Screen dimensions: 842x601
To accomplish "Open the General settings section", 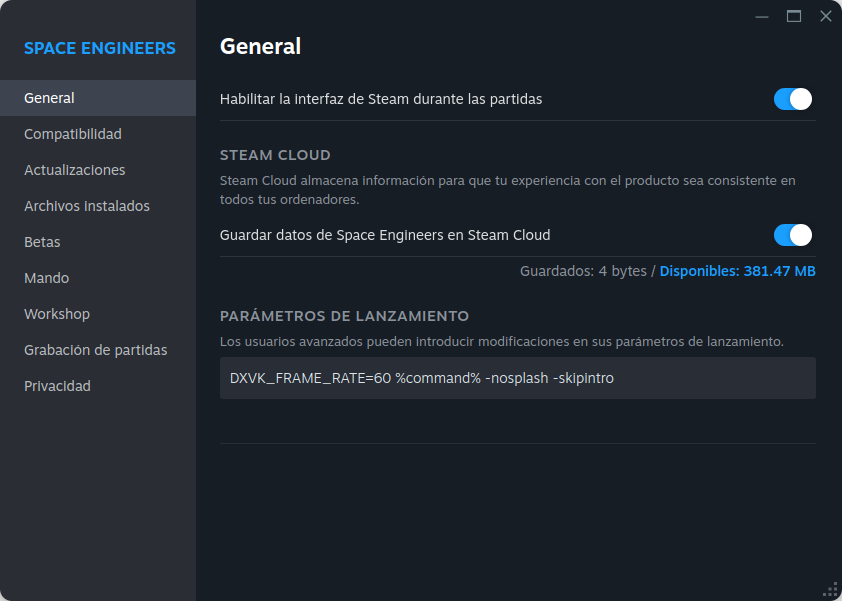I will [98, 98].
